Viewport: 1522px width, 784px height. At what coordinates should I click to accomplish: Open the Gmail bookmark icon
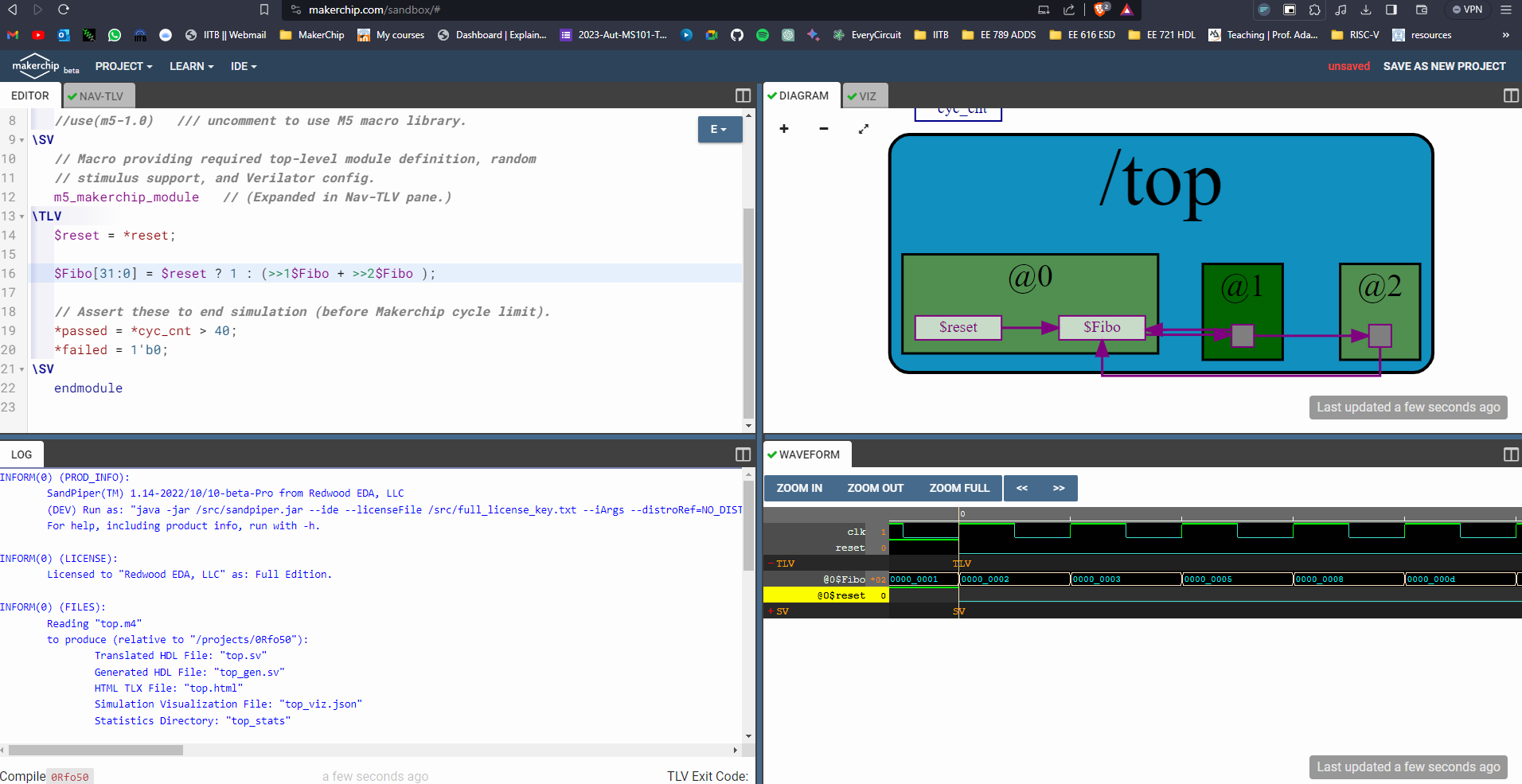pos(13,35)
